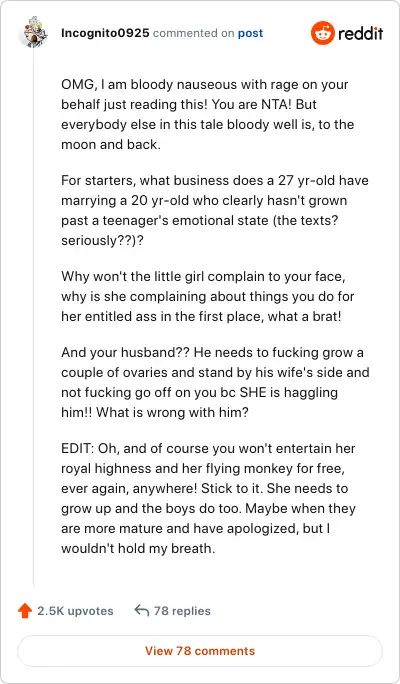
Task: Click the reply arrow icon
Action: tap(142, 611)
